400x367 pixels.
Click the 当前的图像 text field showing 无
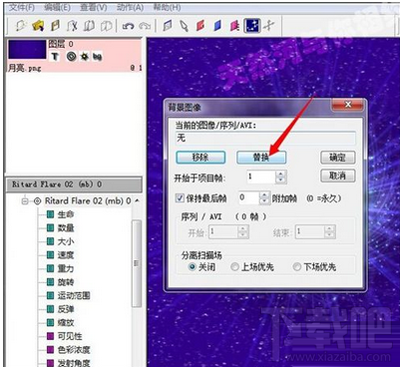pyautogui.click(x=266, y=138)
